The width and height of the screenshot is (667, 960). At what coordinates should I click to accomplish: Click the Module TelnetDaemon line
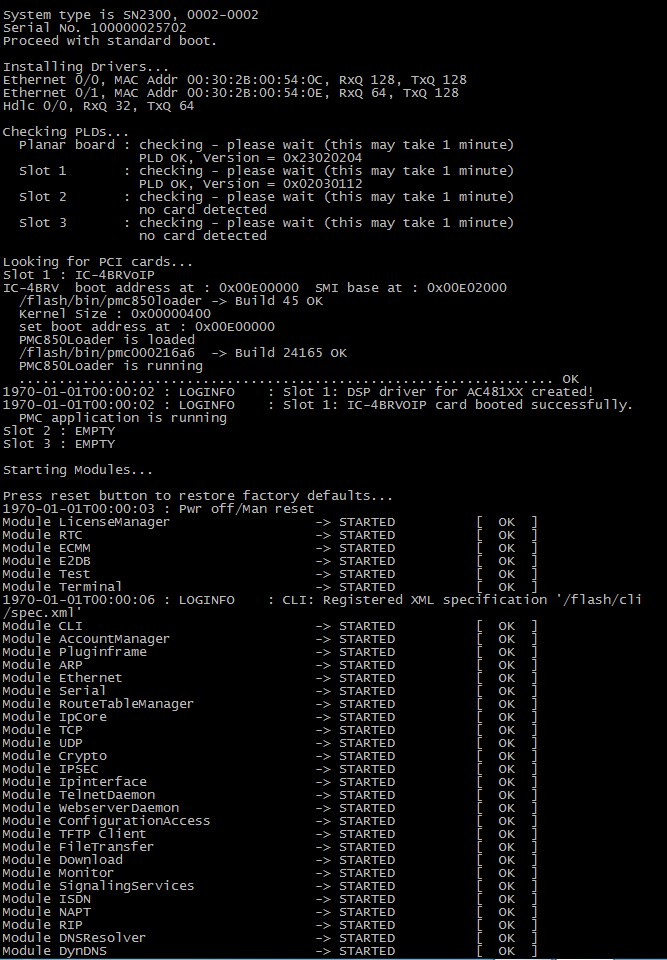tap(269, 795)
